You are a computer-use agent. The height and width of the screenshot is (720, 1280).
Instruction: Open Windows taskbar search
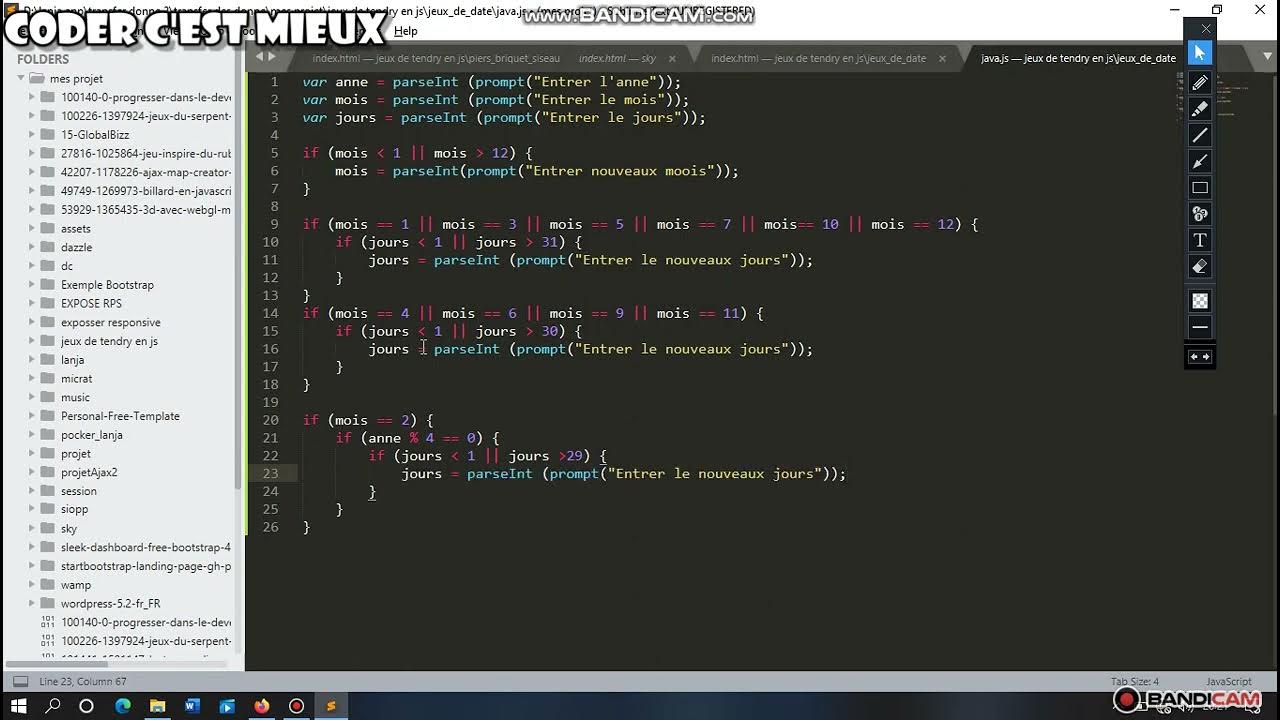[53, 706]
